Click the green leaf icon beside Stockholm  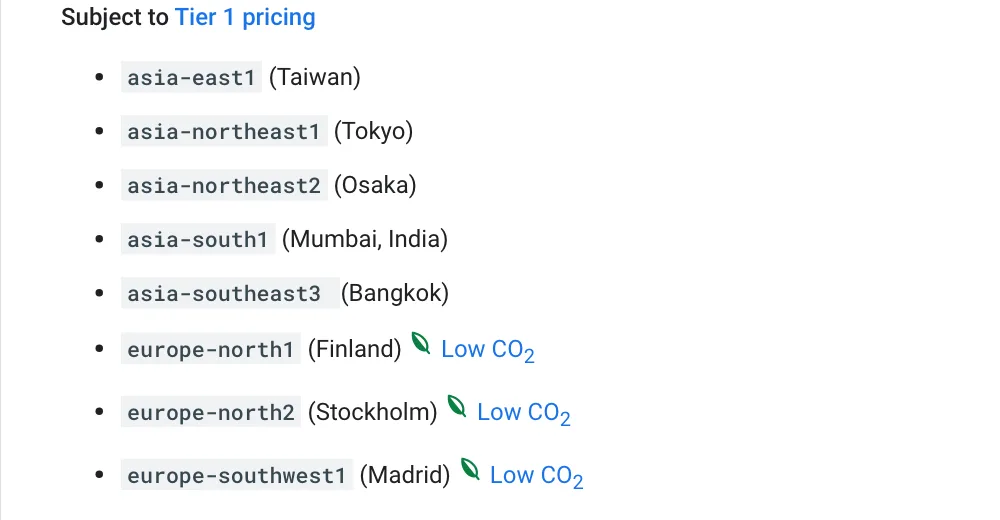pyautogui.click(x=457, y=406)
